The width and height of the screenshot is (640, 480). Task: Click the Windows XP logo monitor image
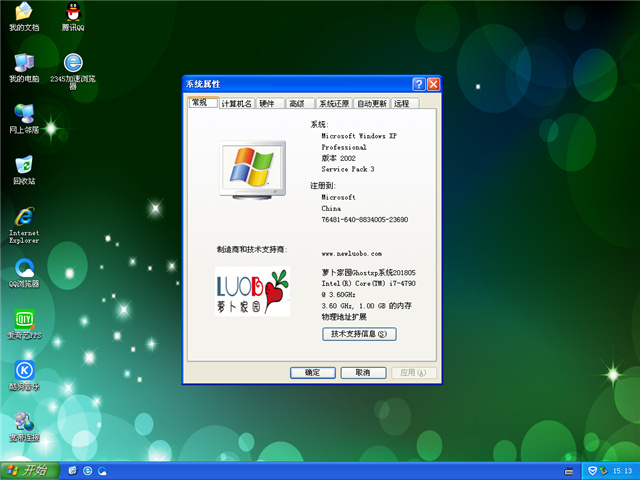[x=253, y=170]
